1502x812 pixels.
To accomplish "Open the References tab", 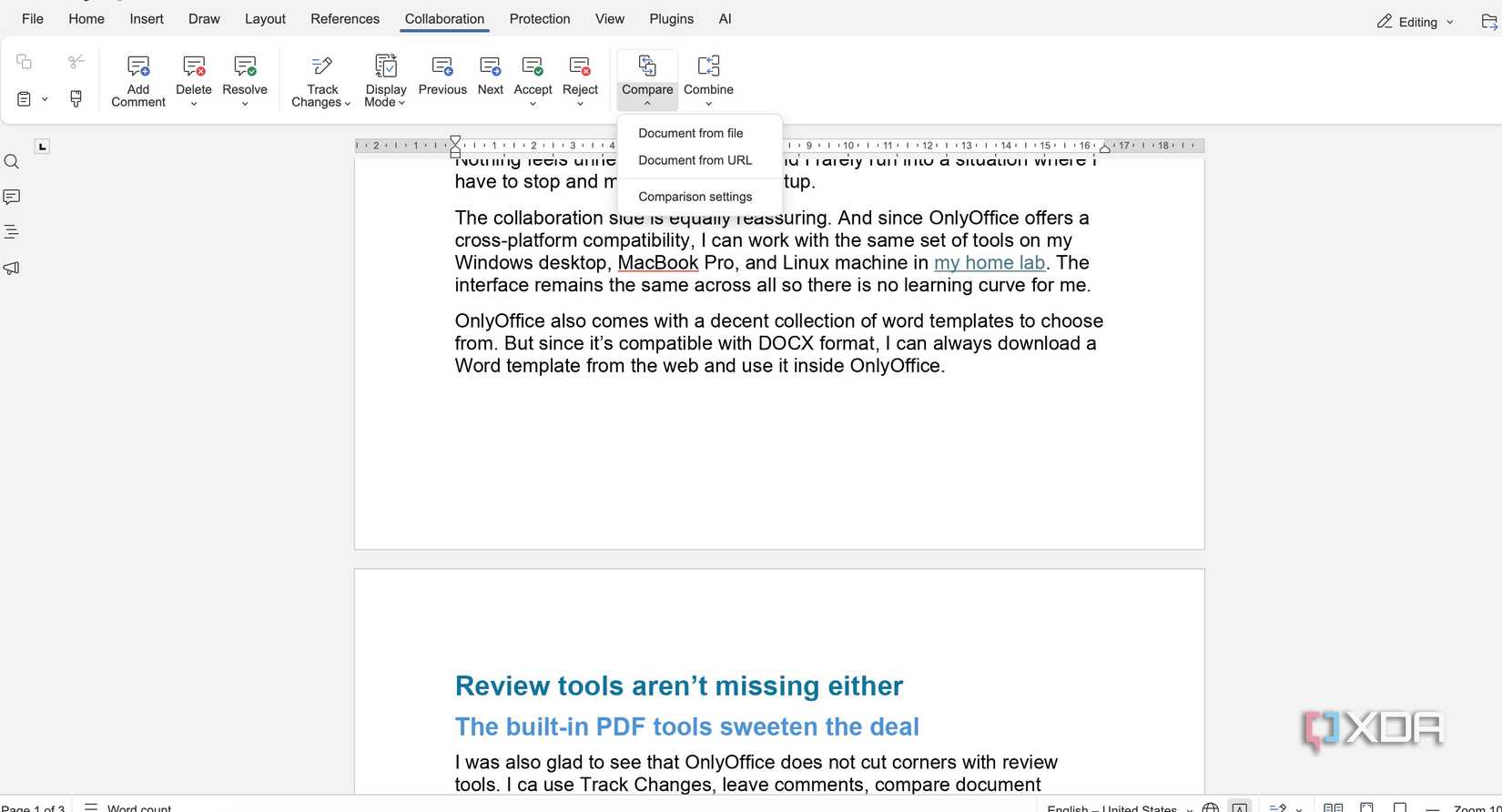I will point(345,19).
